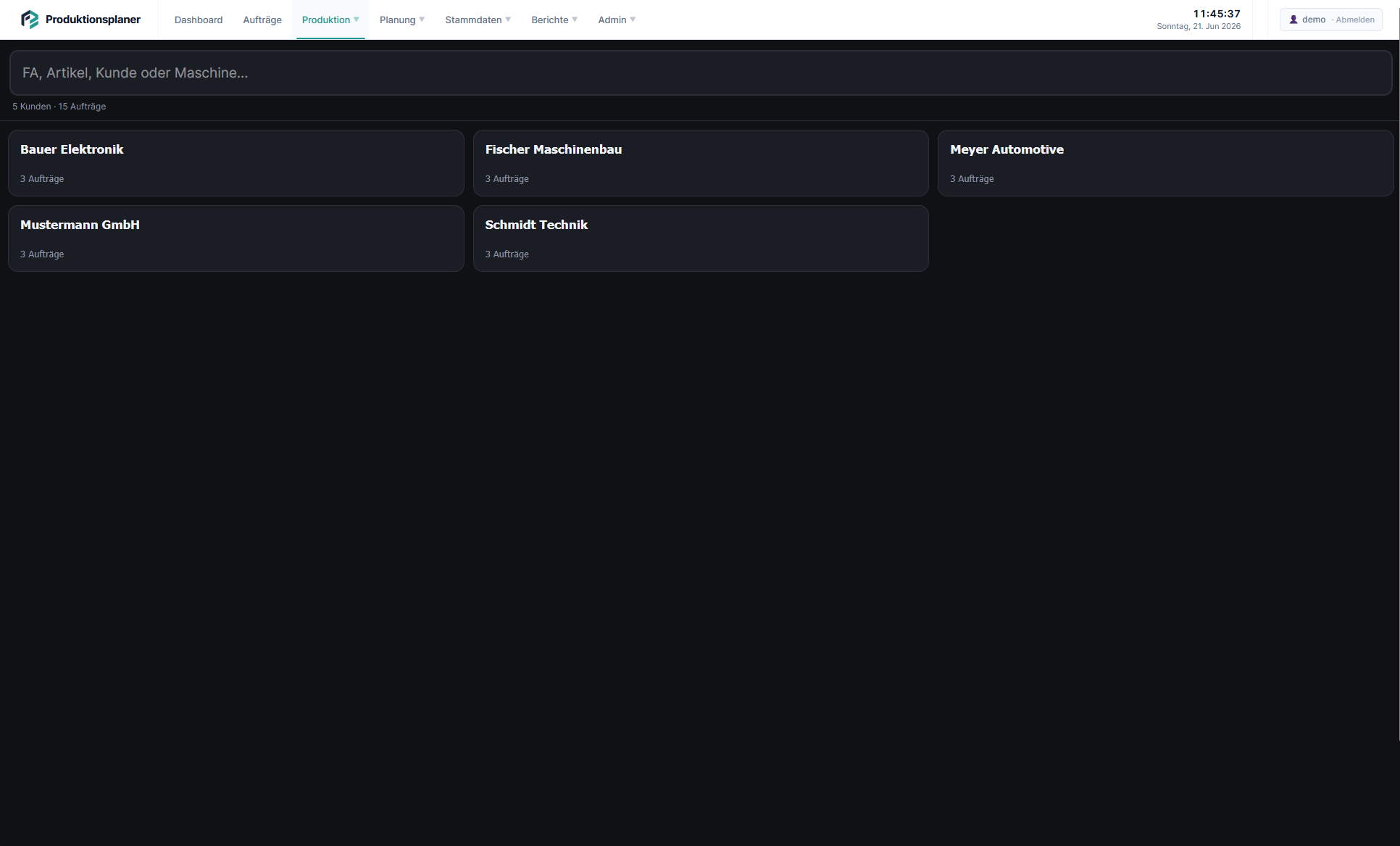Click the Produktionsplaner brand title

93,20
